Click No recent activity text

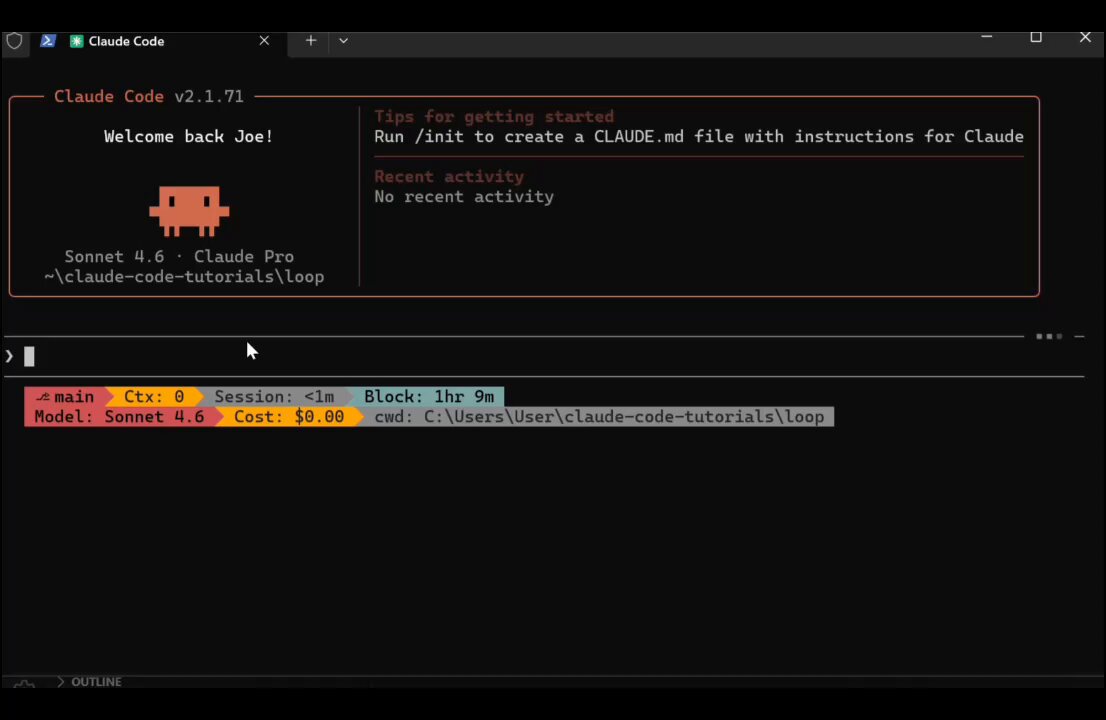(464, 197)
